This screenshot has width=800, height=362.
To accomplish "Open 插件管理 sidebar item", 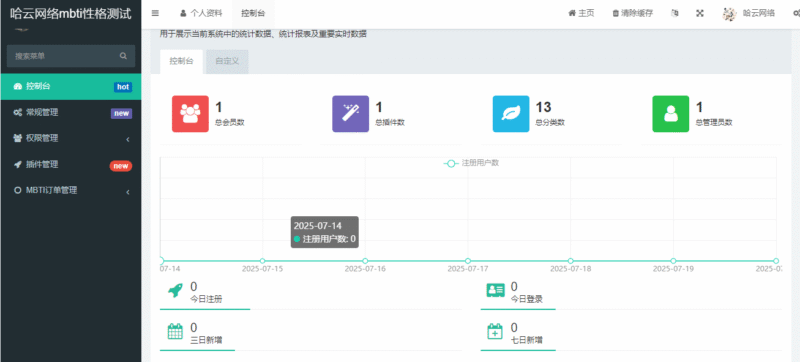I will [x=70, y=165].
